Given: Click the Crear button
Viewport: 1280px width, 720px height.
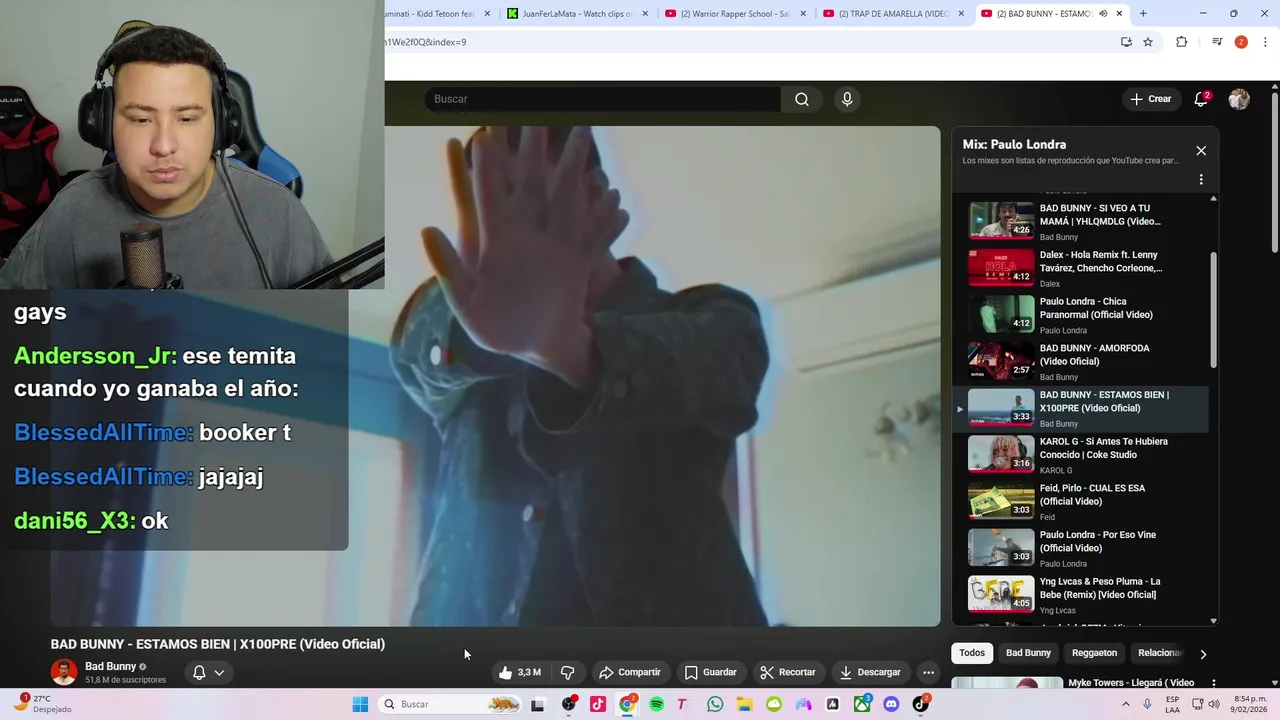Looking at the screenshot, I should 1150,99.
